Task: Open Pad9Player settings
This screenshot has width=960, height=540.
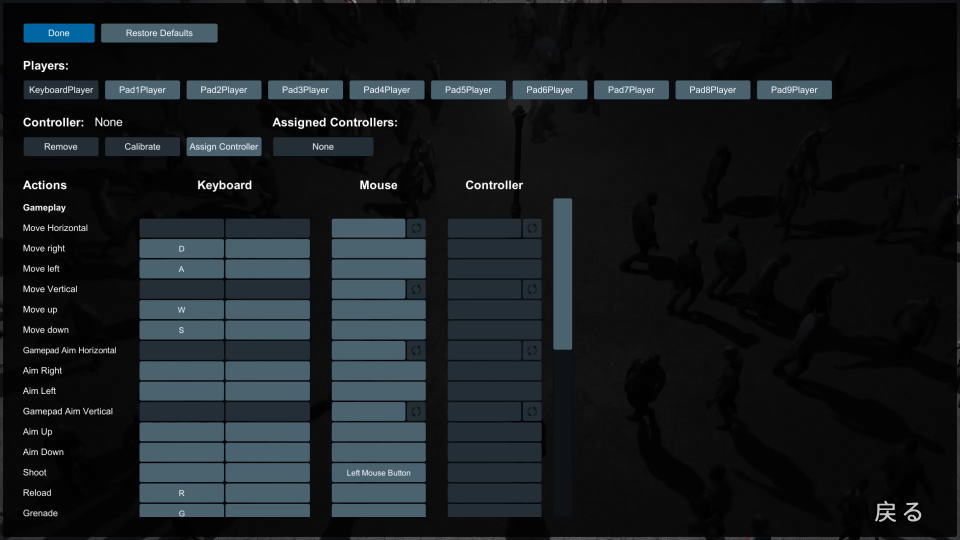Action: click(794, 90)
